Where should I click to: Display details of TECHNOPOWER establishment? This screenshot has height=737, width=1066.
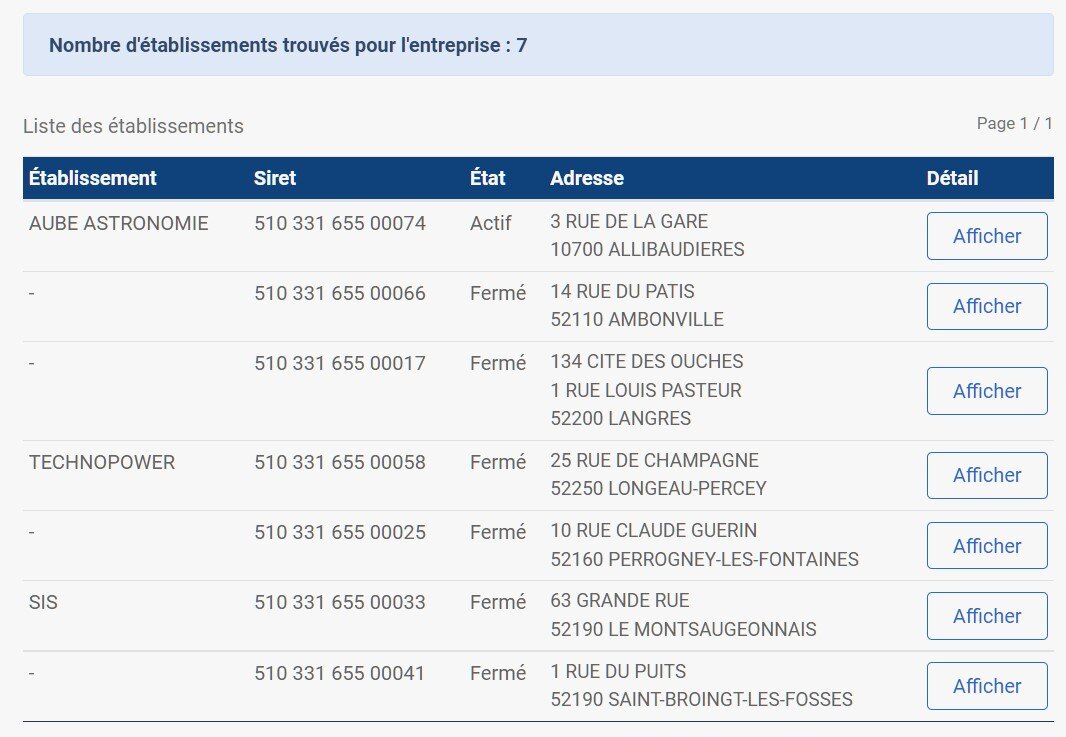pyautogui.click(x=986, y=475)
